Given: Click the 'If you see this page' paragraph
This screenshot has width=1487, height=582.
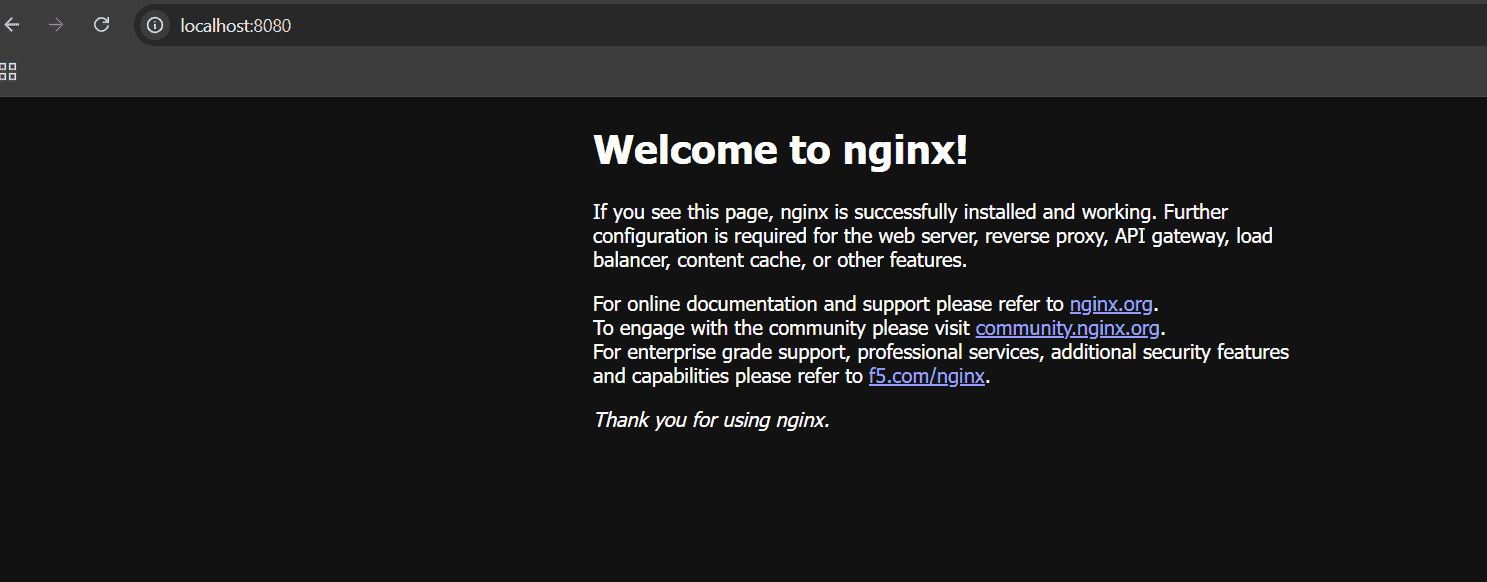Looking at the screenshot, I should (x=933, y=237).
